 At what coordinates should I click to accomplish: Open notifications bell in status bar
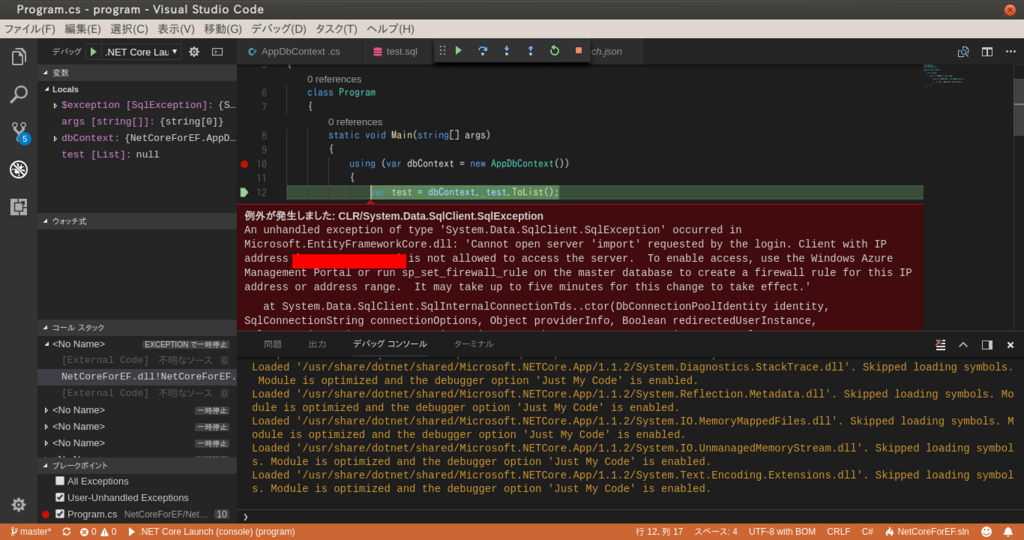point(1008,532)
